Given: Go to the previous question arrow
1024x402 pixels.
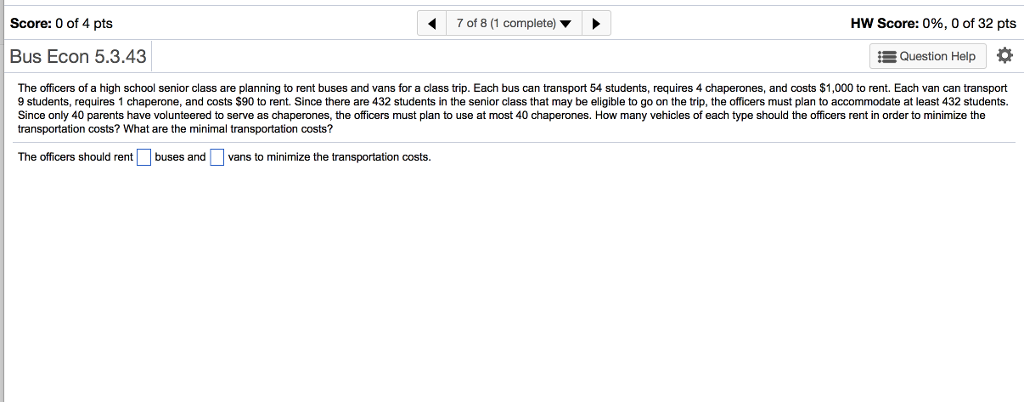Looking at the screenshot, I should (x=433, y=23).
